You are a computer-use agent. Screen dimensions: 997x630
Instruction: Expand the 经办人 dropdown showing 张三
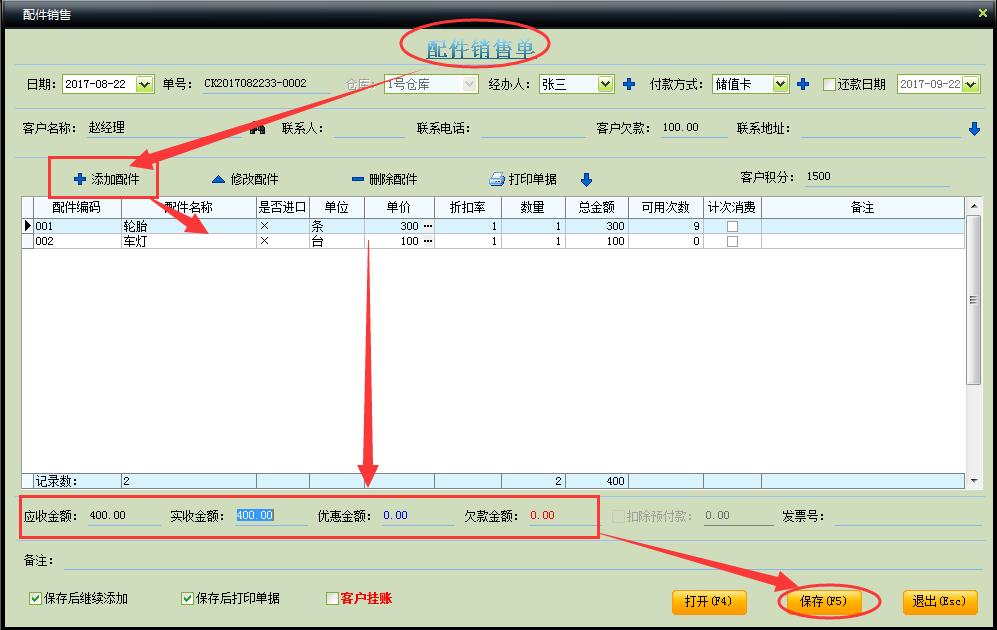tap(605, 85)
